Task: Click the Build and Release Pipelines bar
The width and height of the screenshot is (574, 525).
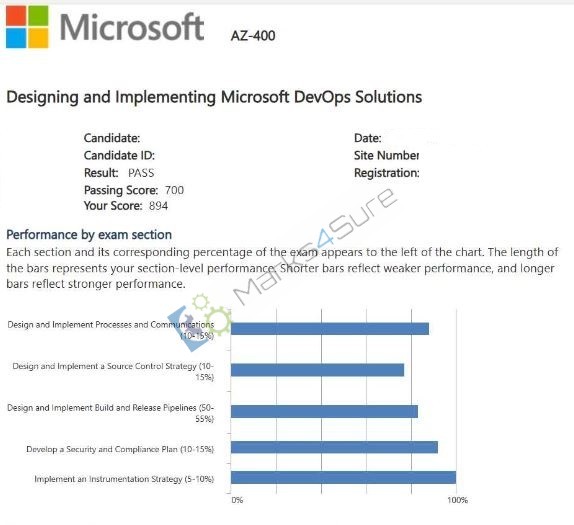Action: 324,411
